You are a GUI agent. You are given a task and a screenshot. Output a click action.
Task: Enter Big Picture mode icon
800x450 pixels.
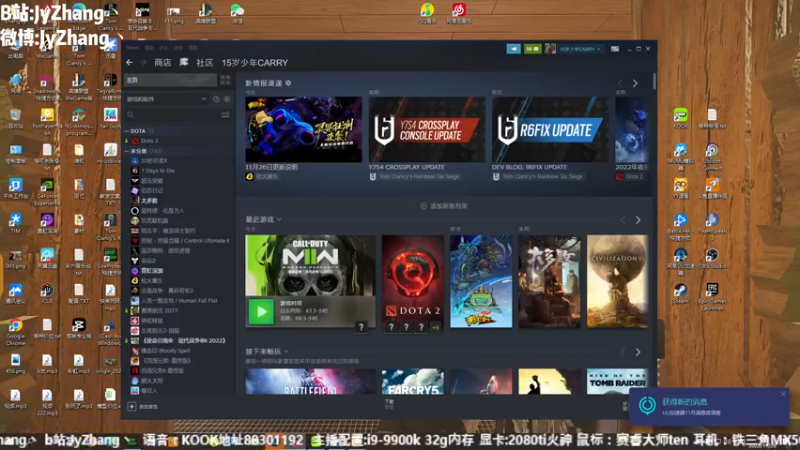[615, 49]
